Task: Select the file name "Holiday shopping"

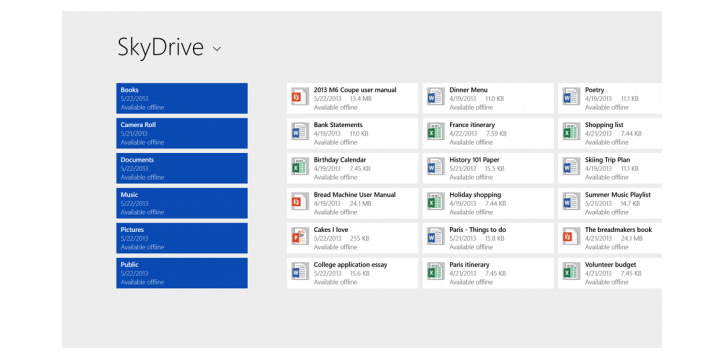Action: pyautogui.click(x=475, y=195)
